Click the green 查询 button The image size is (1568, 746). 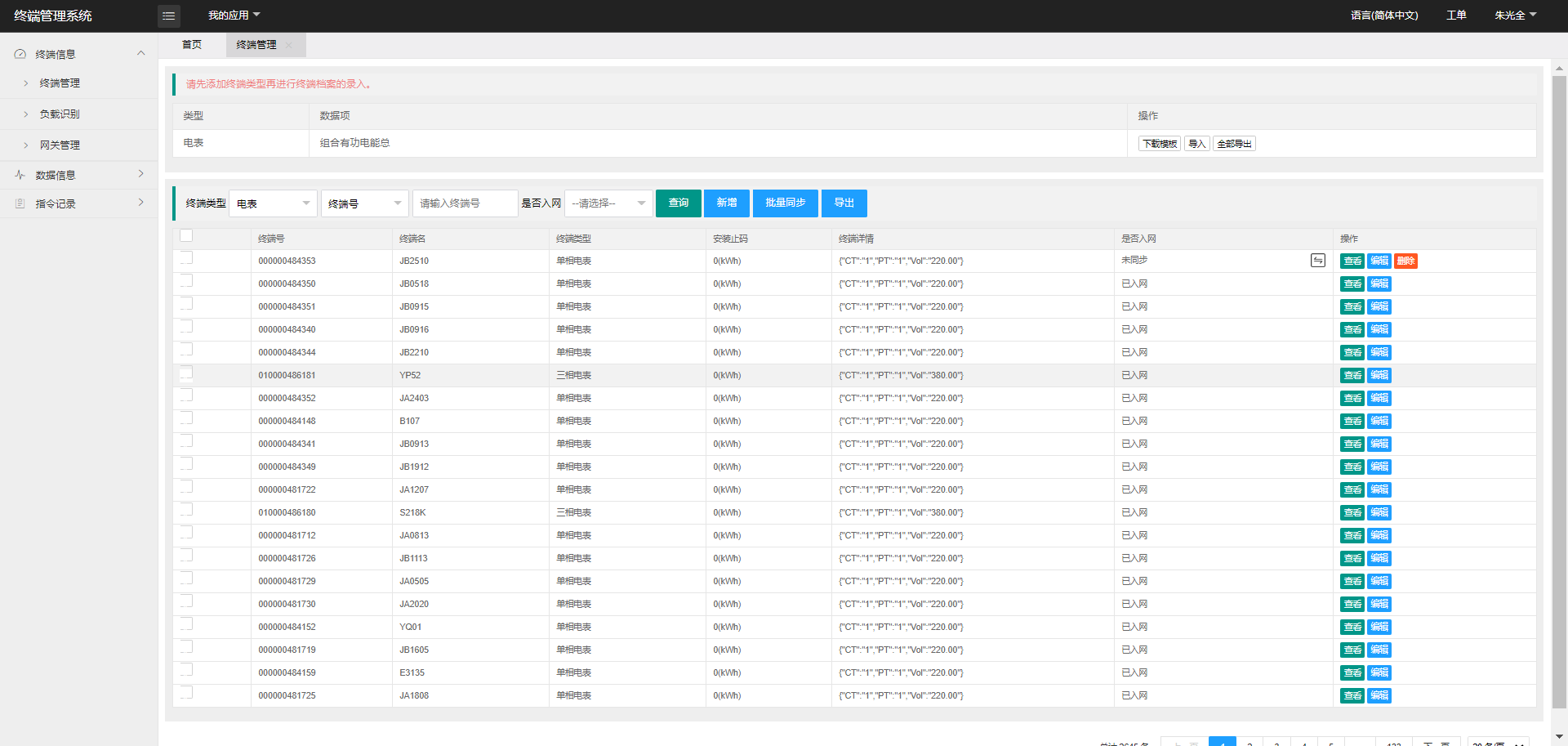[x=678, y=203]
